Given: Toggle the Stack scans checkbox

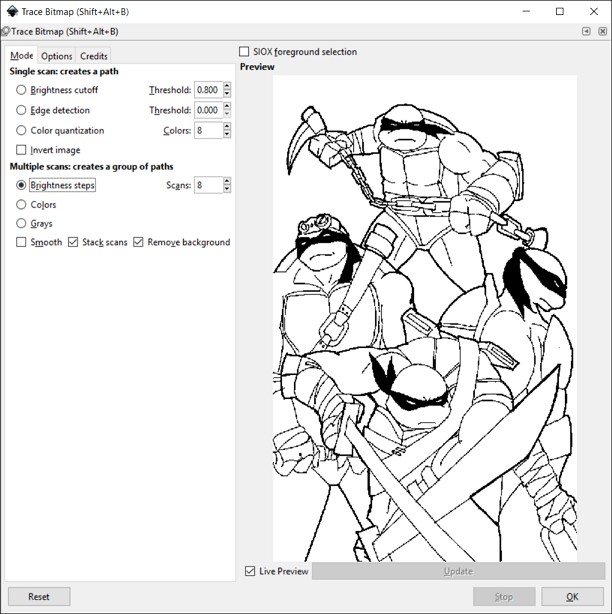Looking at the screenshot, I should pyautogui.click(x=73, y=242).
